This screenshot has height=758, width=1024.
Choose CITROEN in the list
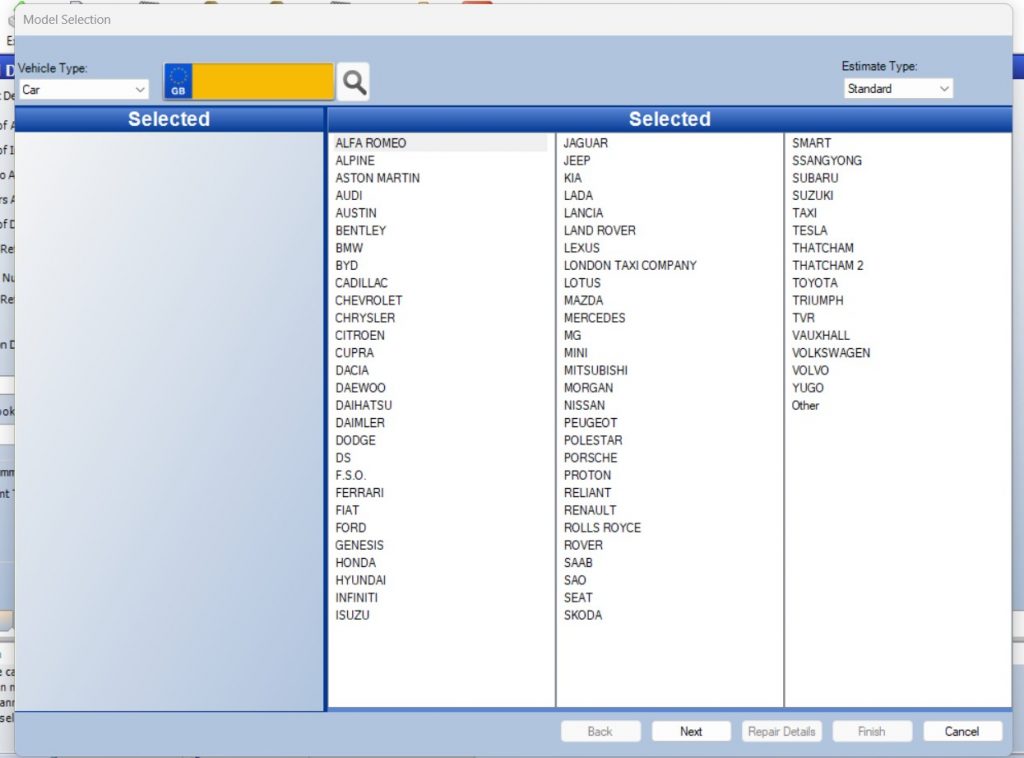(360, 336)
